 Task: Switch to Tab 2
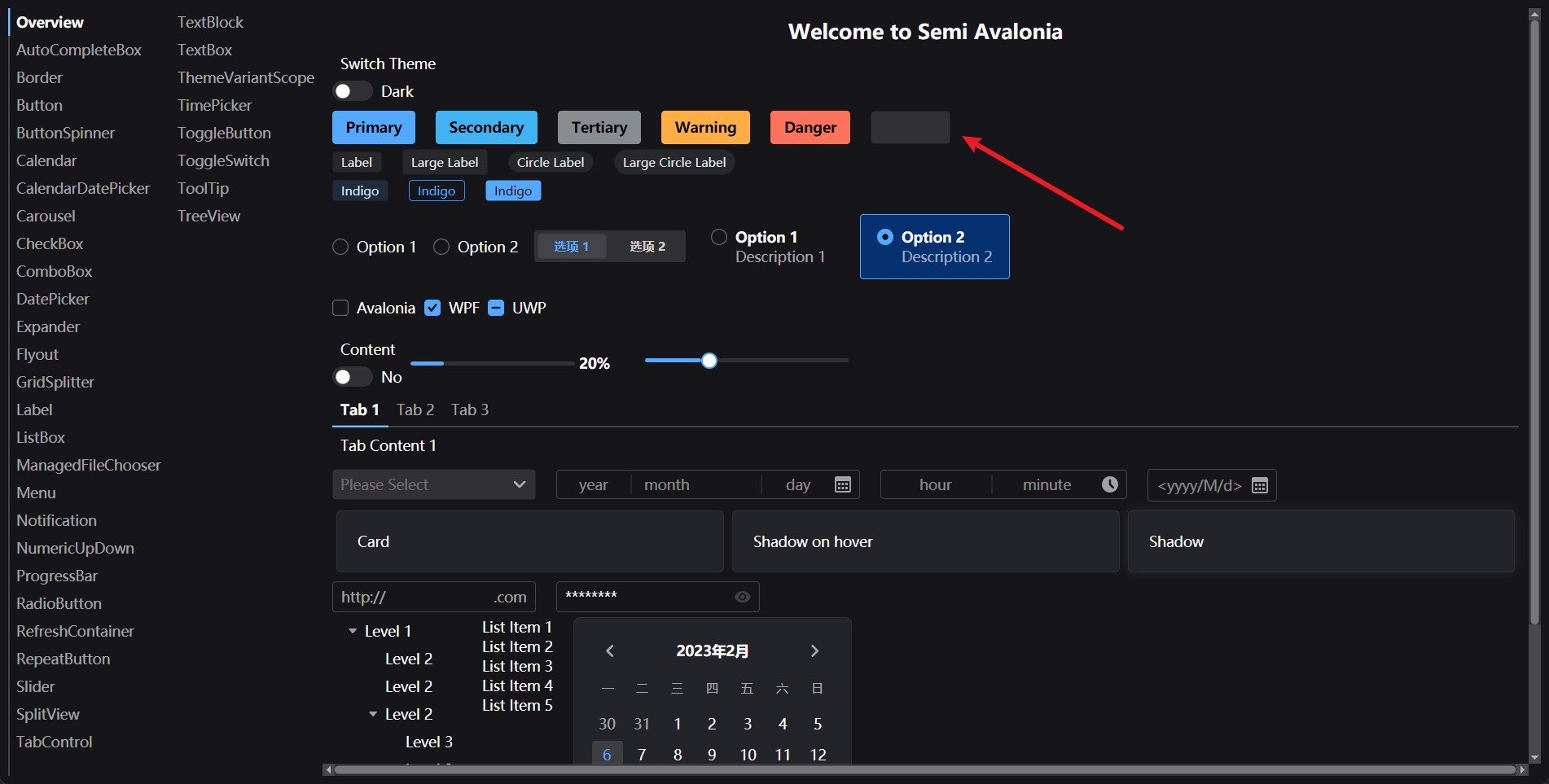point(415,410)
